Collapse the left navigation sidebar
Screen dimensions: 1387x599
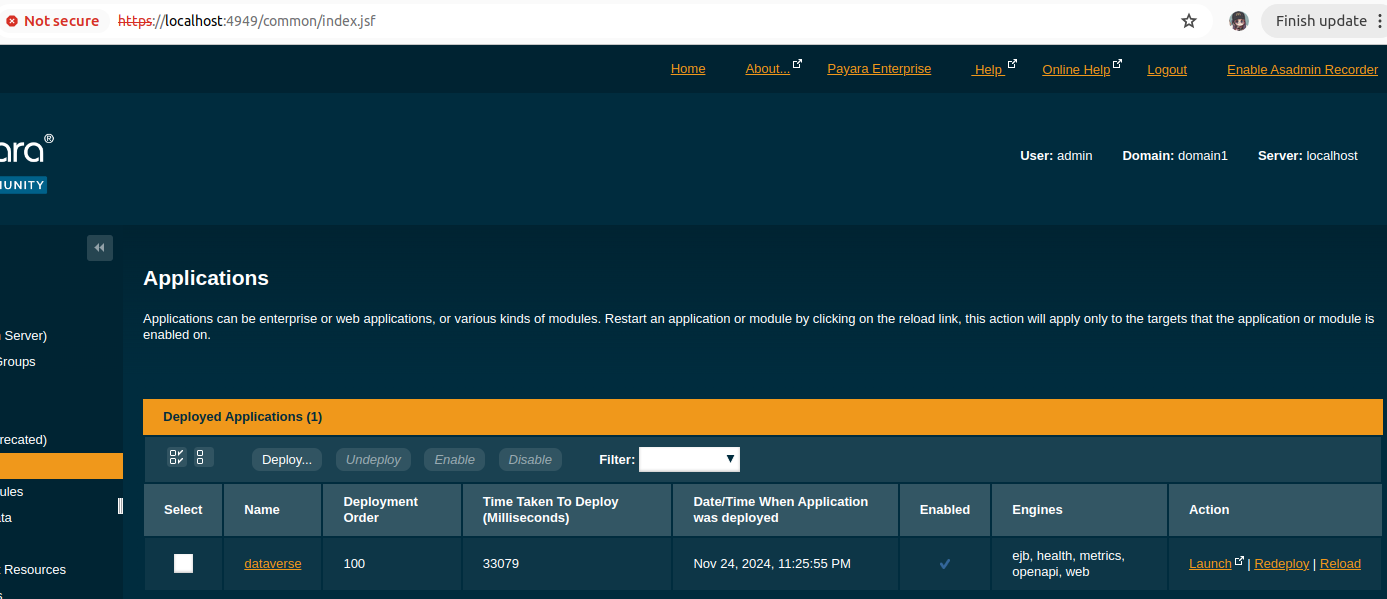pyautogui.click(x=100, y=247)
